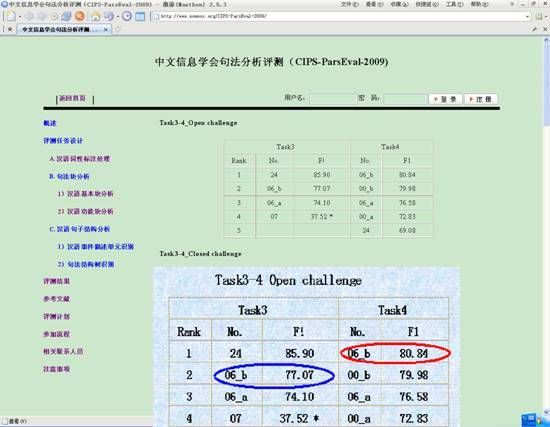Click the forward navigation arrow
The image size is (550, 427).
[x=42, y=16]
